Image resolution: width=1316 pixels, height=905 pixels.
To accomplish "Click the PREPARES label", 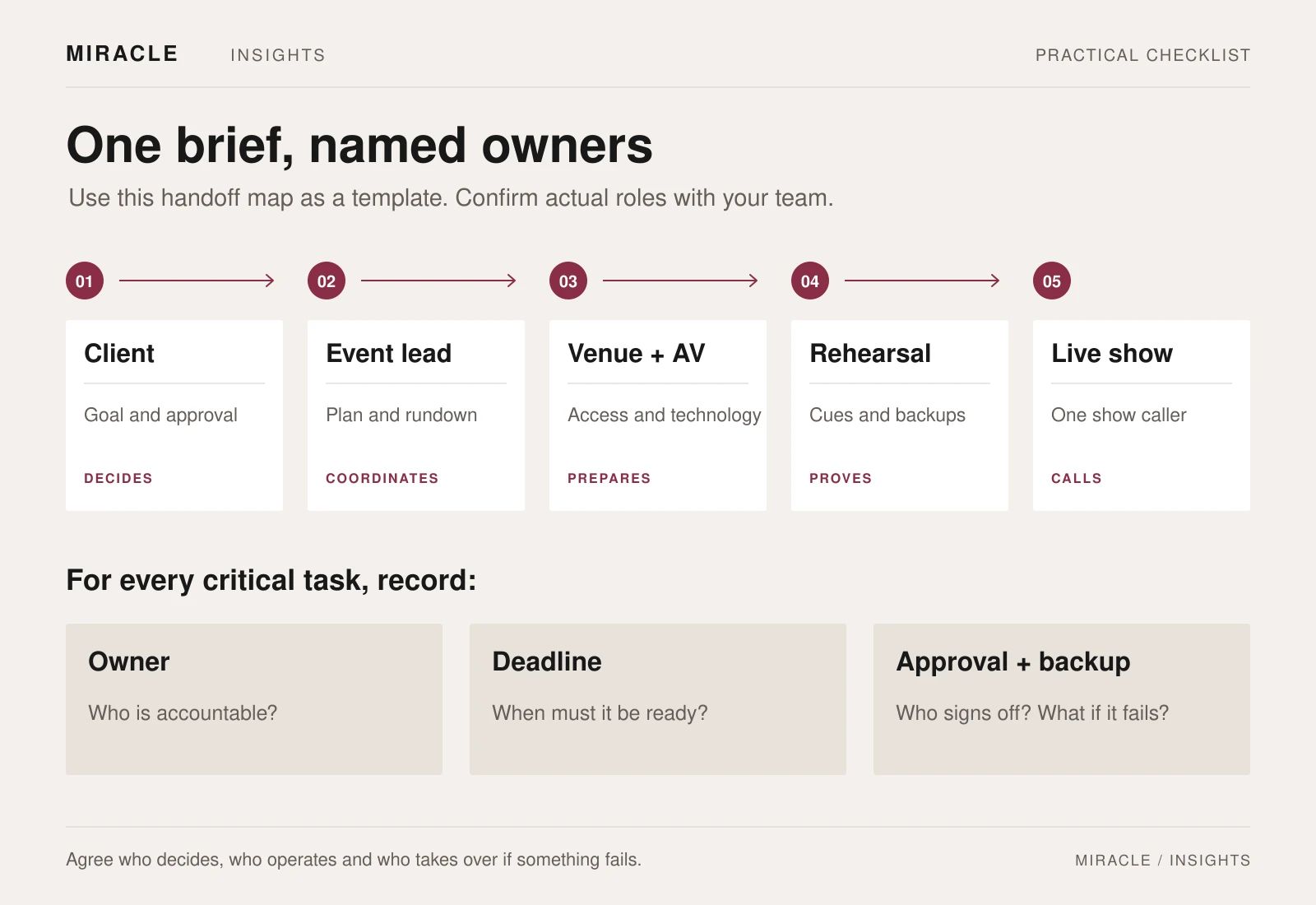I will pyautogui.click(x=609, y=479).
